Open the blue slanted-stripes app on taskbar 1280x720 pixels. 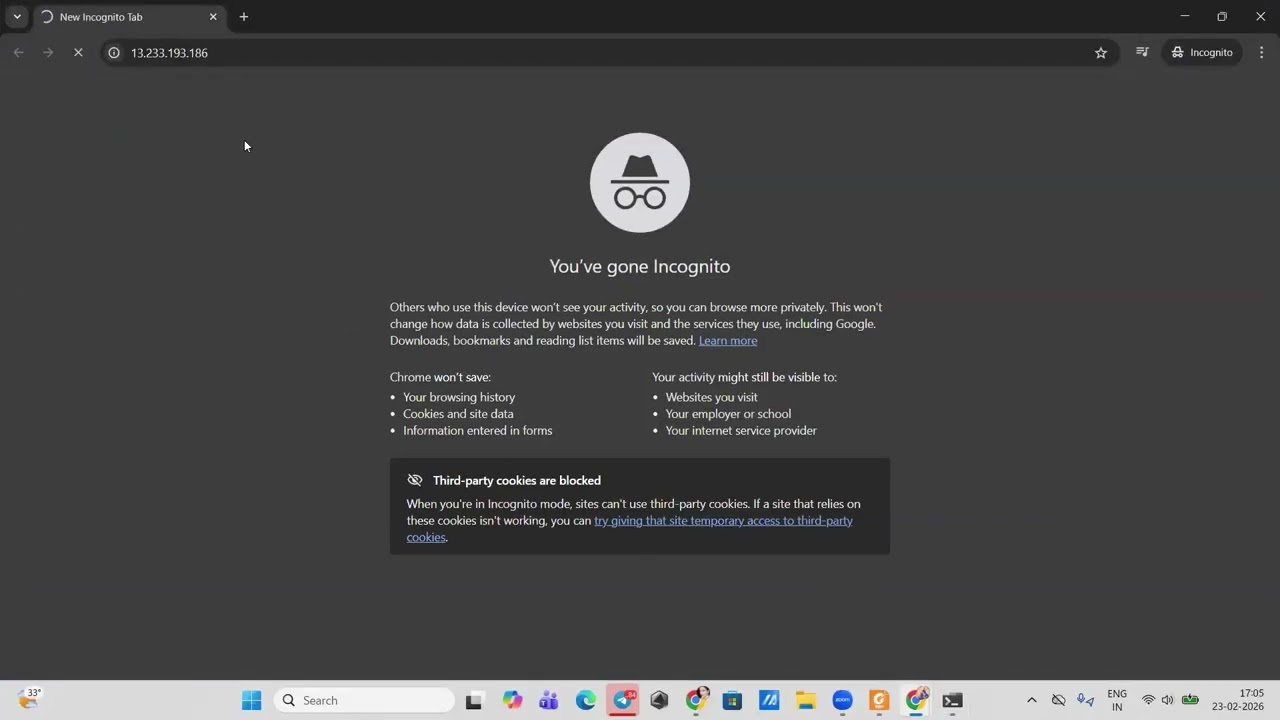coord(769,701)
